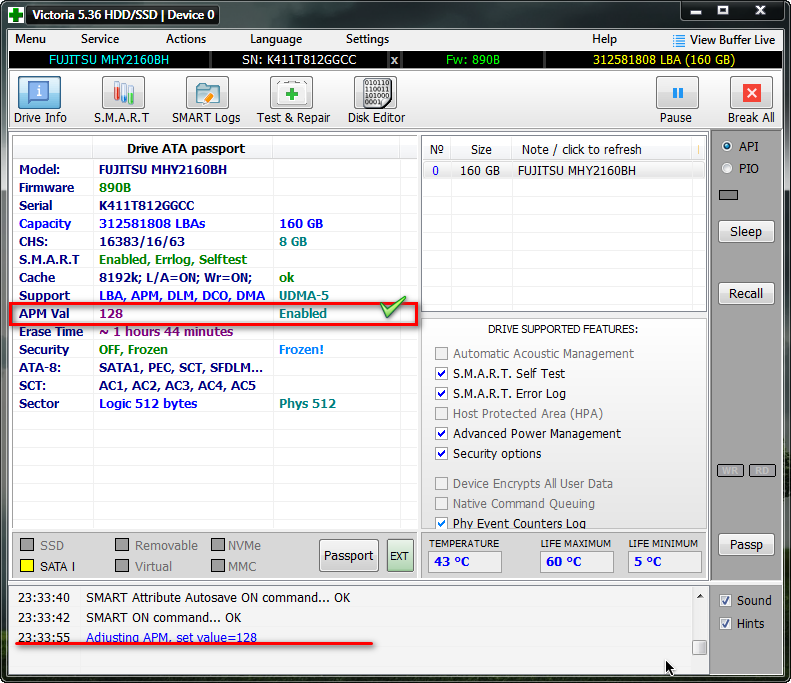The height and width of the screenshot is (683, 791).
Task: Toggle the Hints checkbox
Action: pyautogui.click(x=725, y=624)
